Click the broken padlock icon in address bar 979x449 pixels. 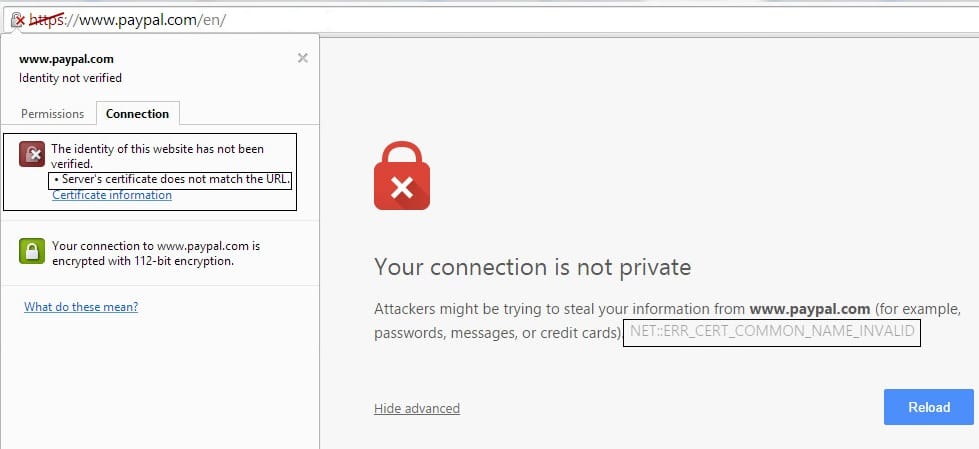point(17,20)
